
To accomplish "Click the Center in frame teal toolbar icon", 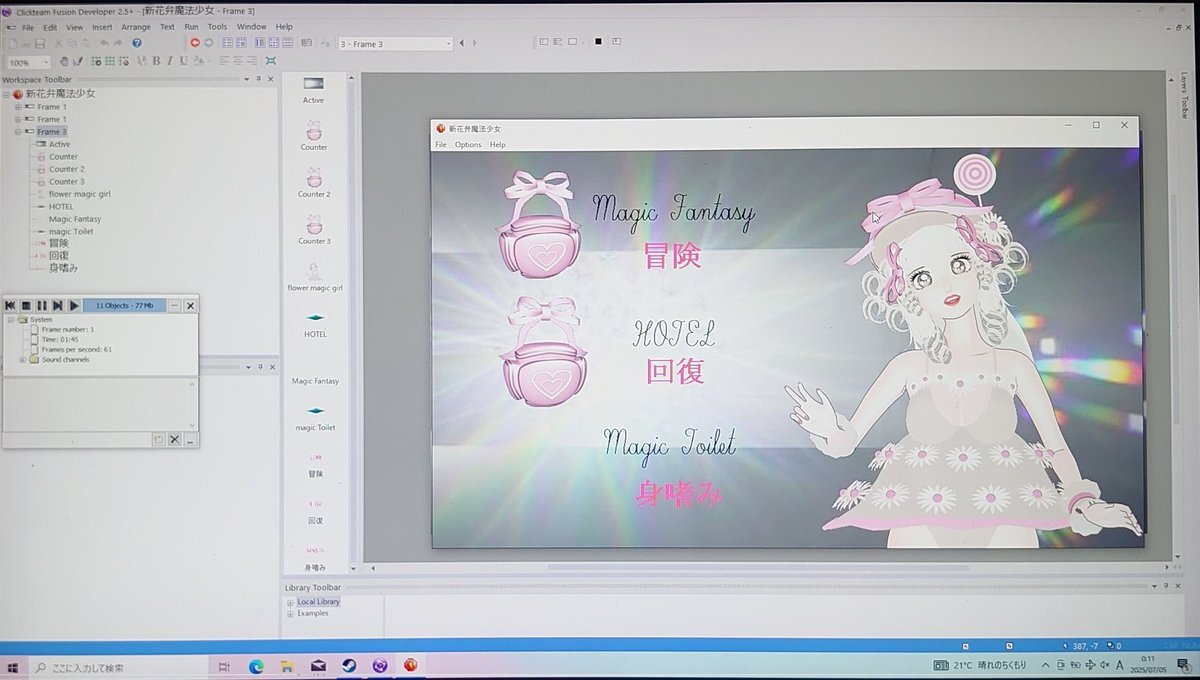I will click(270, 61).
